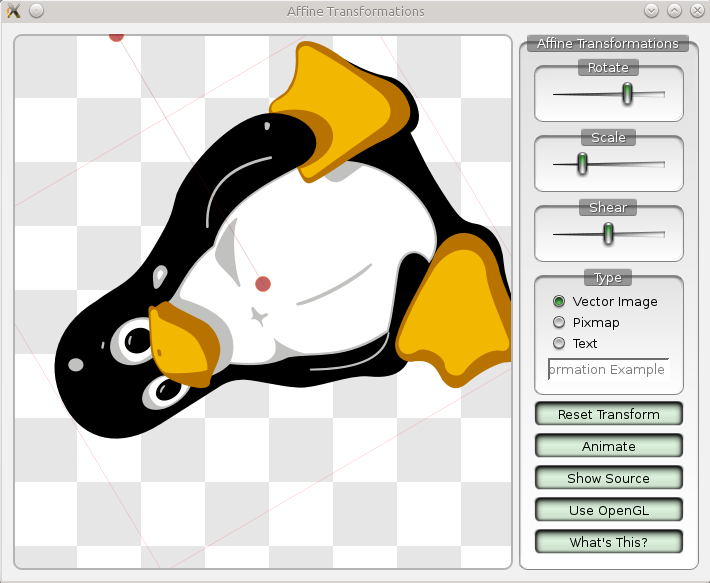Switch the type to Text
Image resolution: width=710 pixels, height=583 pixels.
point(559,343)
